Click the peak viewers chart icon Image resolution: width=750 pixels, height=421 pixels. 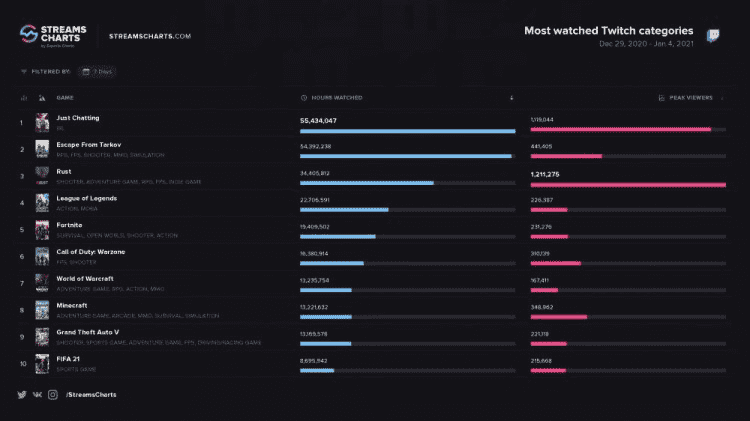click(x=662, y=98)
